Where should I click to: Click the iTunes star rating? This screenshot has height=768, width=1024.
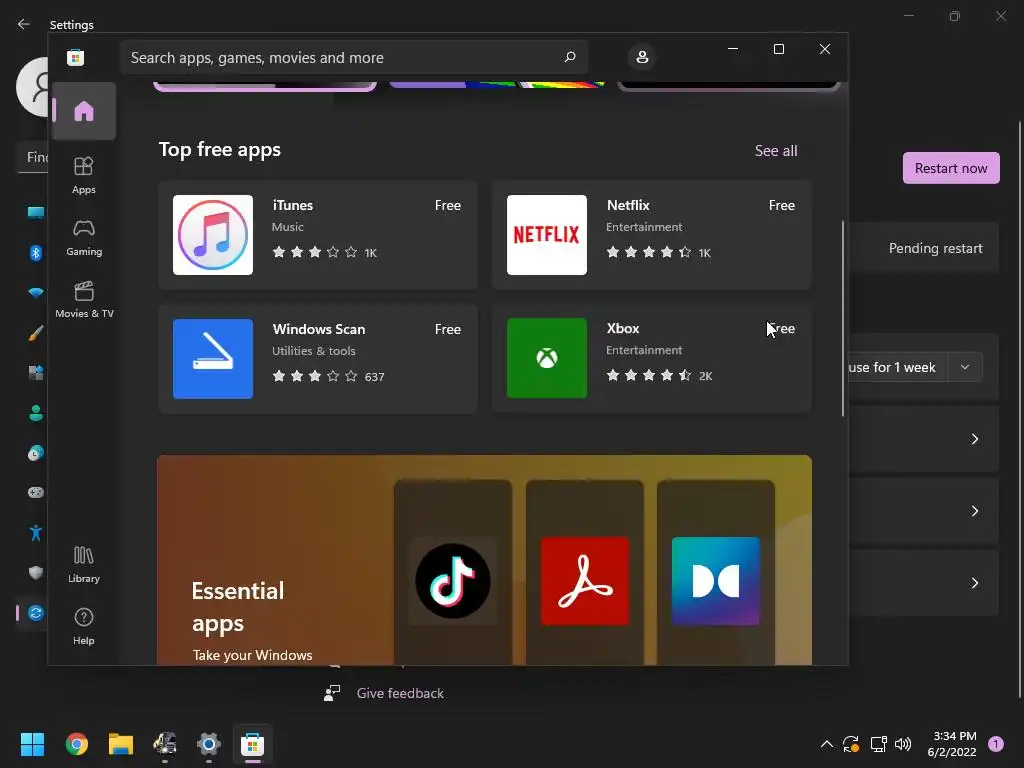point(315,252)
